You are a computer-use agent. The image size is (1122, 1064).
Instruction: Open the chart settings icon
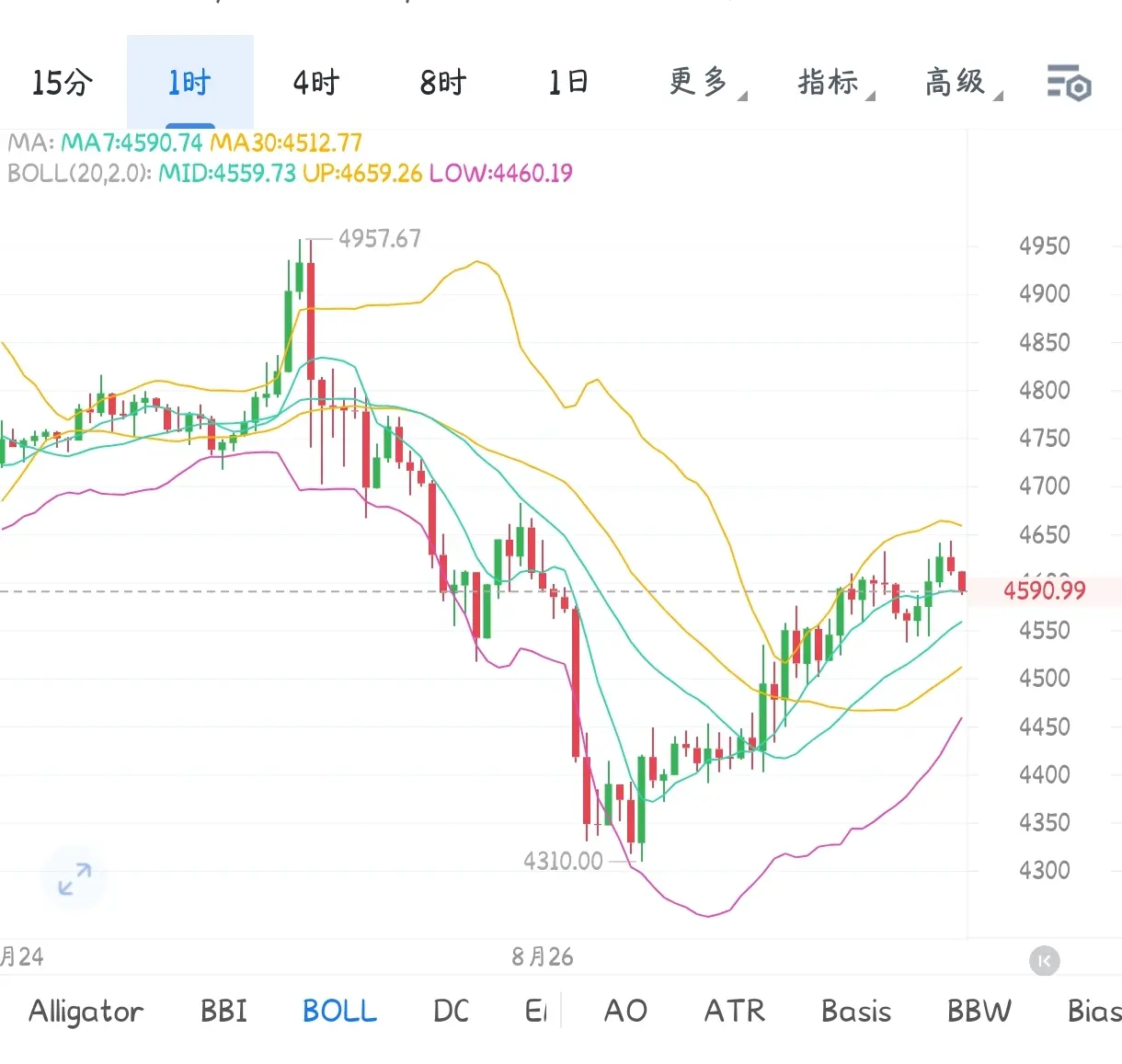pyautogui.click(x=1069, y=83)
